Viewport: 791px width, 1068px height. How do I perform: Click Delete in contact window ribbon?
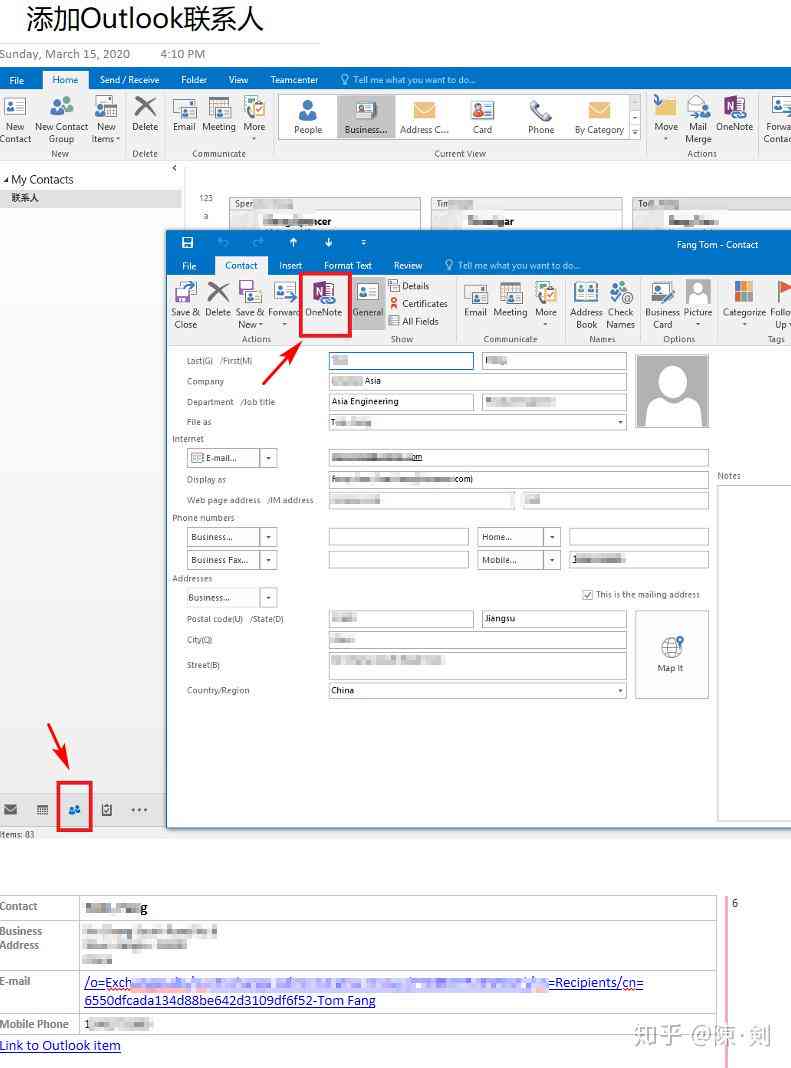(218, 299)
